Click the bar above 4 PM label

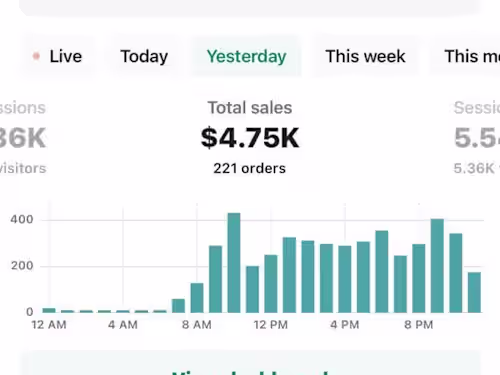(x=345, y=279)
